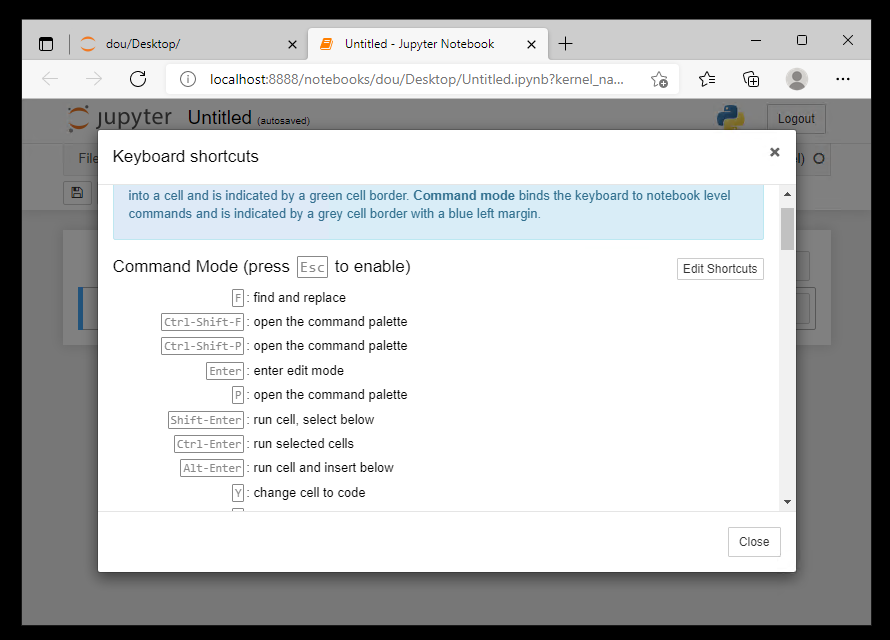Close the Untitled - Jupyter Notebook tab
Viewport: 890px width, 640px height.
[x=532, y=44]
